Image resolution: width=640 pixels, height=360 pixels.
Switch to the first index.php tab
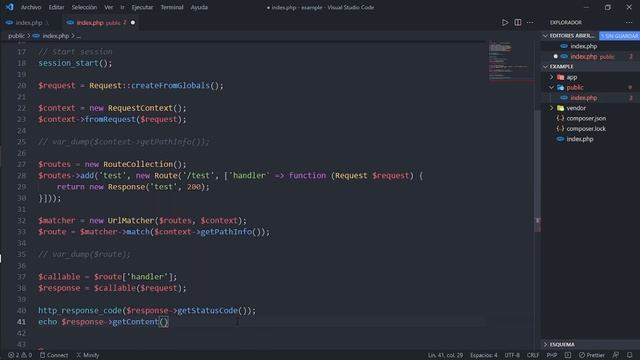(29, 22)
